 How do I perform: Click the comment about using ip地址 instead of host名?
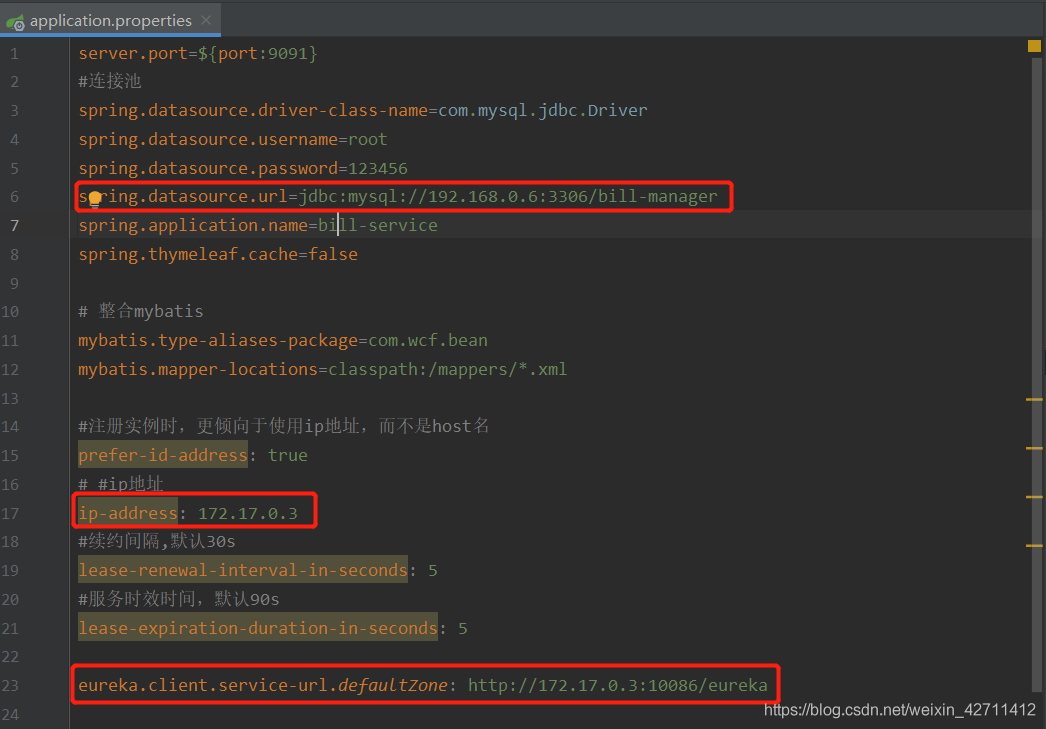pyautogui.click(x=284, y=426)
